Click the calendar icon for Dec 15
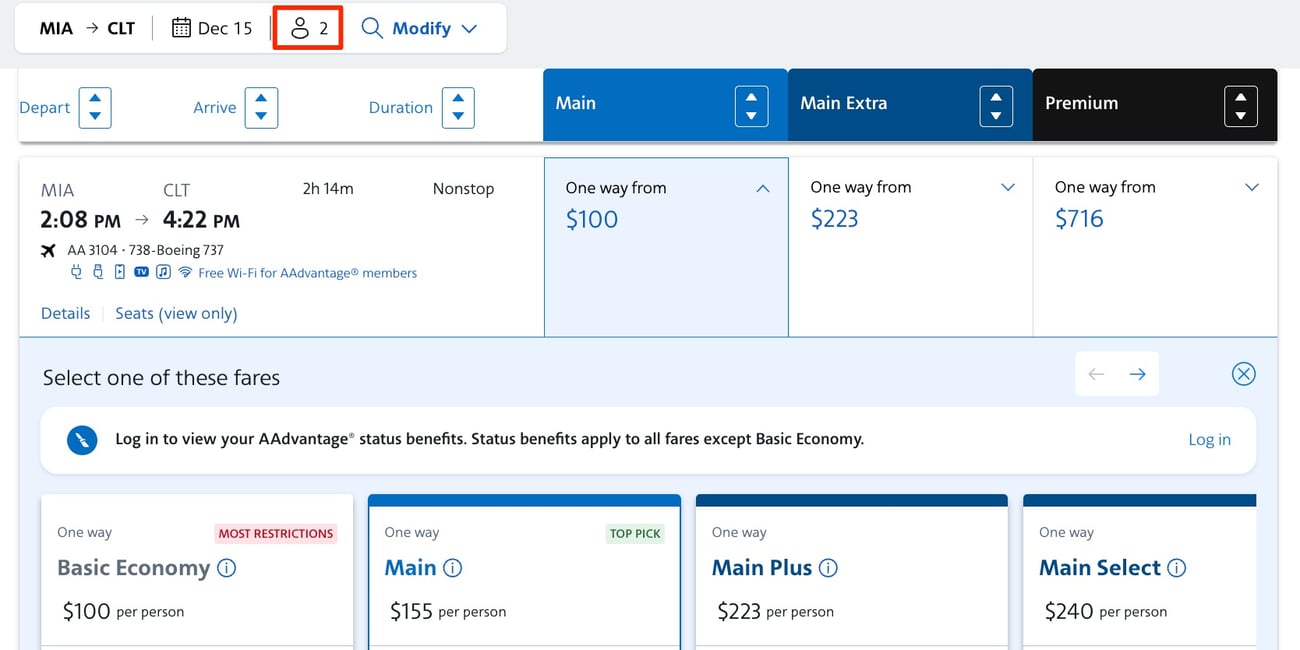The width and height of the screenshot is (1300, 650). [181, 28]
